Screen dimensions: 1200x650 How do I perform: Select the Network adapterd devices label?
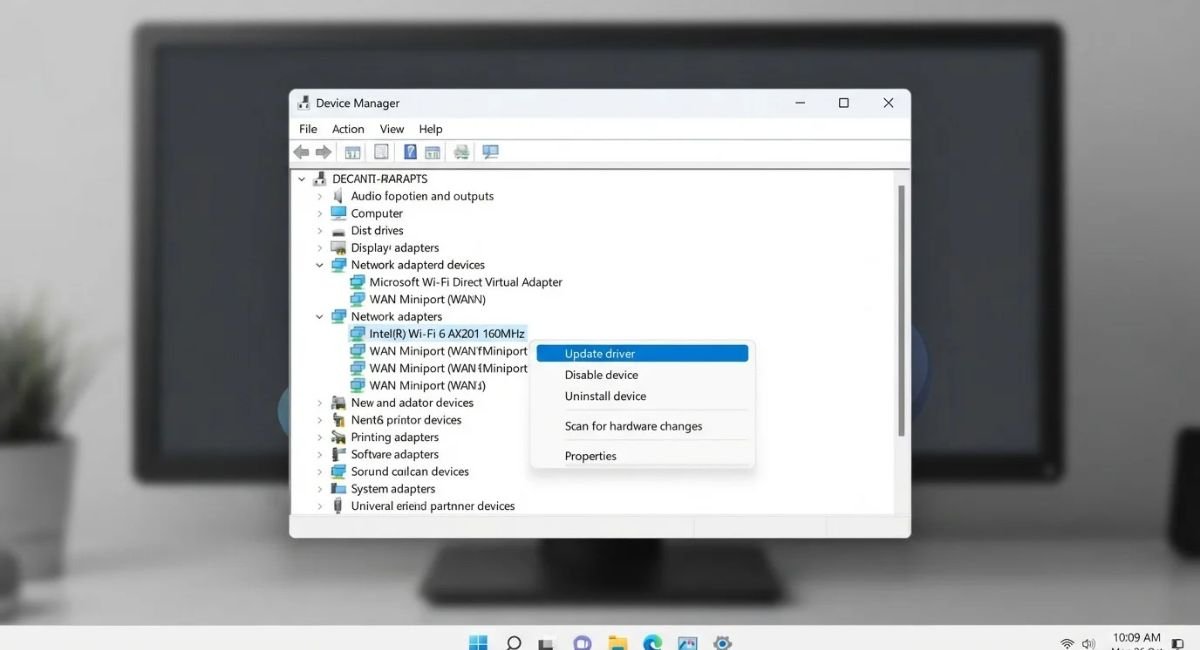click(x=417, y=265)
